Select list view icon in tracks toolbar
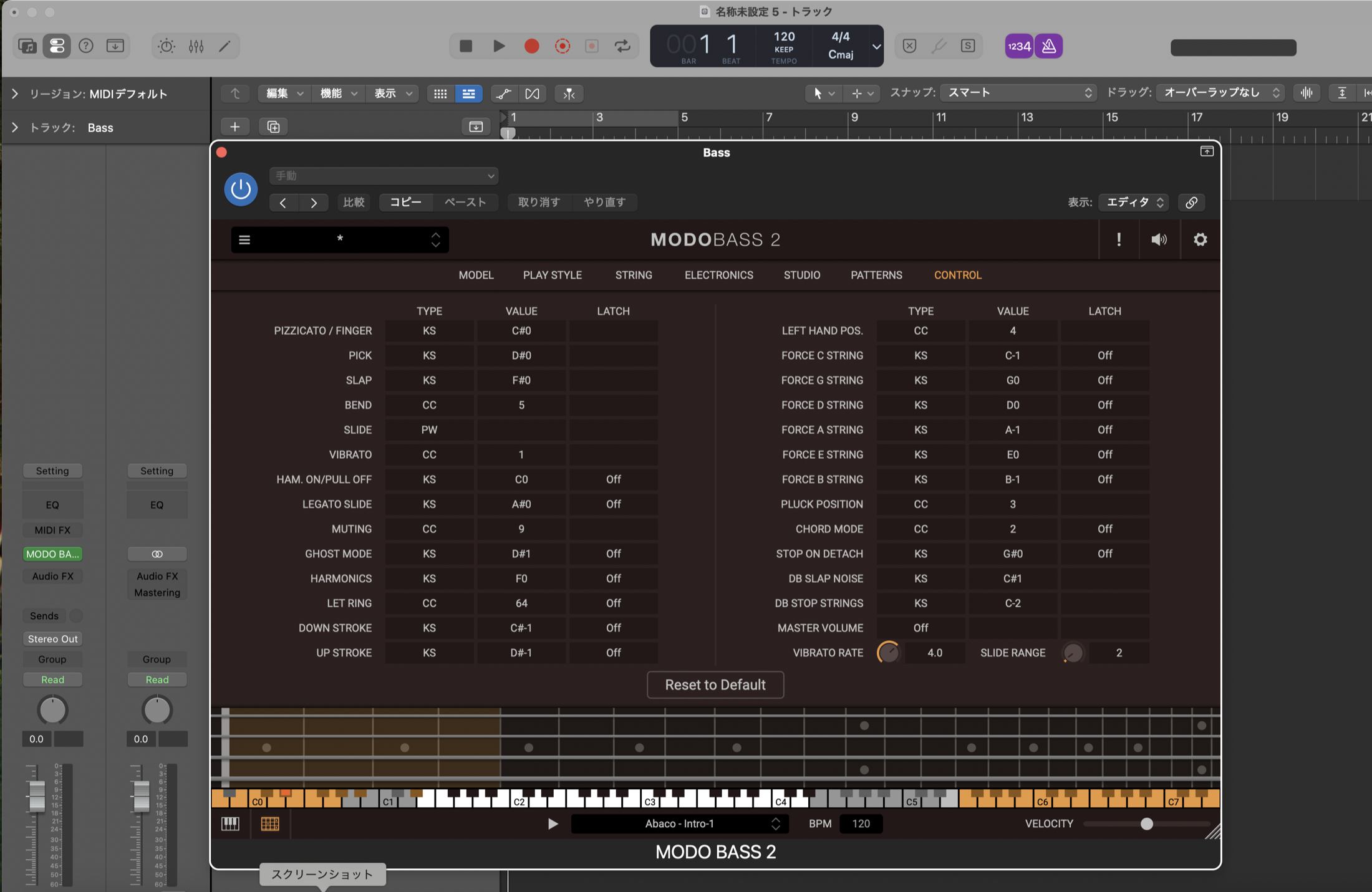 pyautogui.click(x=468, y=94)
